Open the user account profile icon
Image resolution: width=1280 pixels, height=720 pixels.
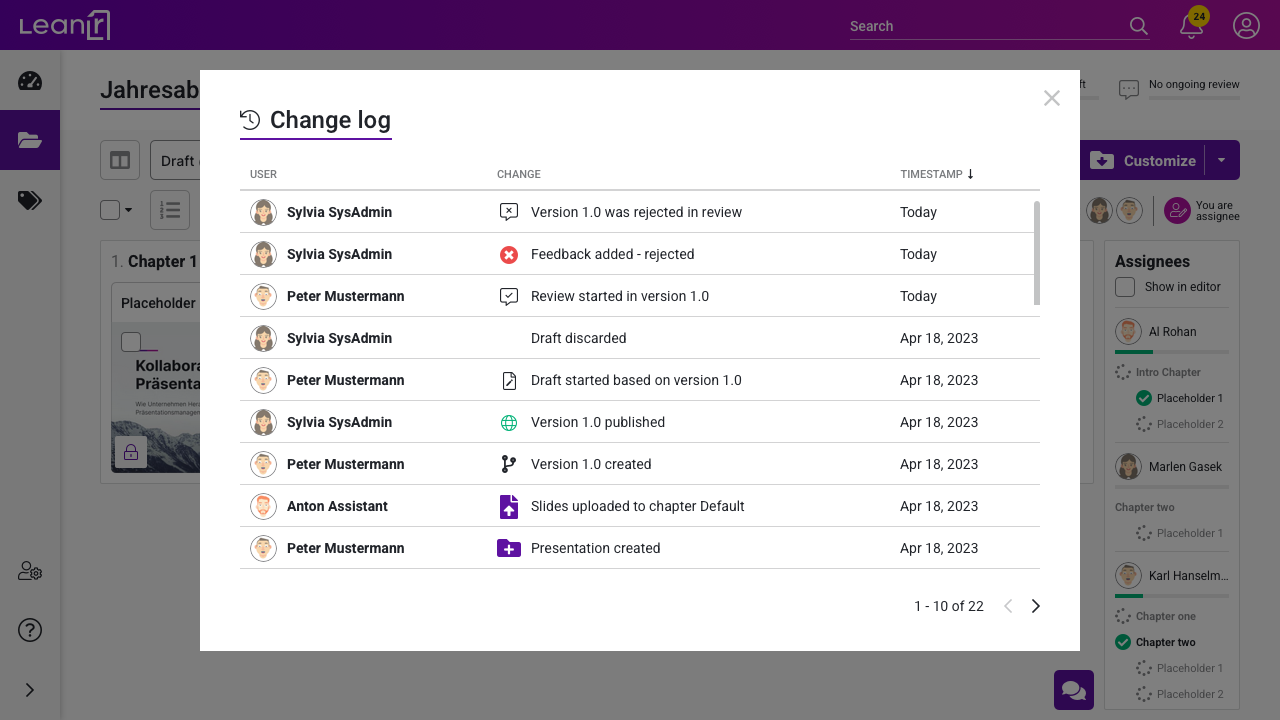click(1246, 26)
